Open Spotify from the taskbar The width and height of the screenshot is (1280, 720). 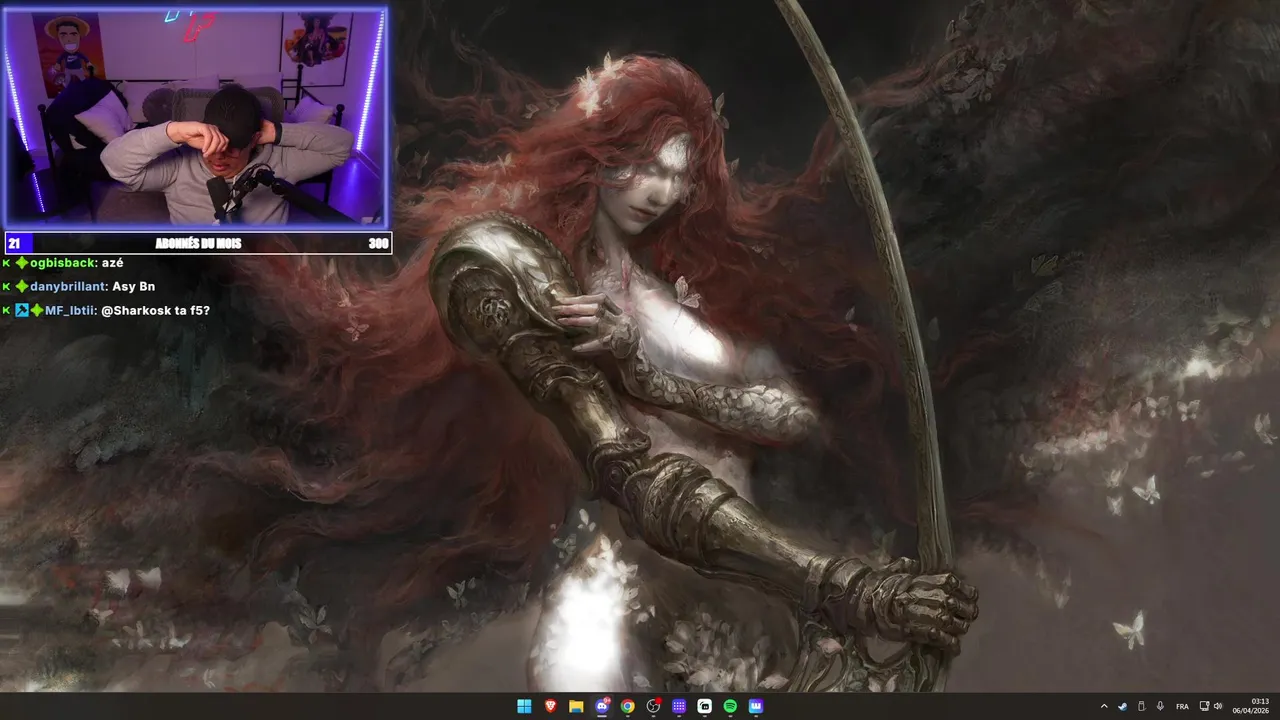(x=730, y=706)
